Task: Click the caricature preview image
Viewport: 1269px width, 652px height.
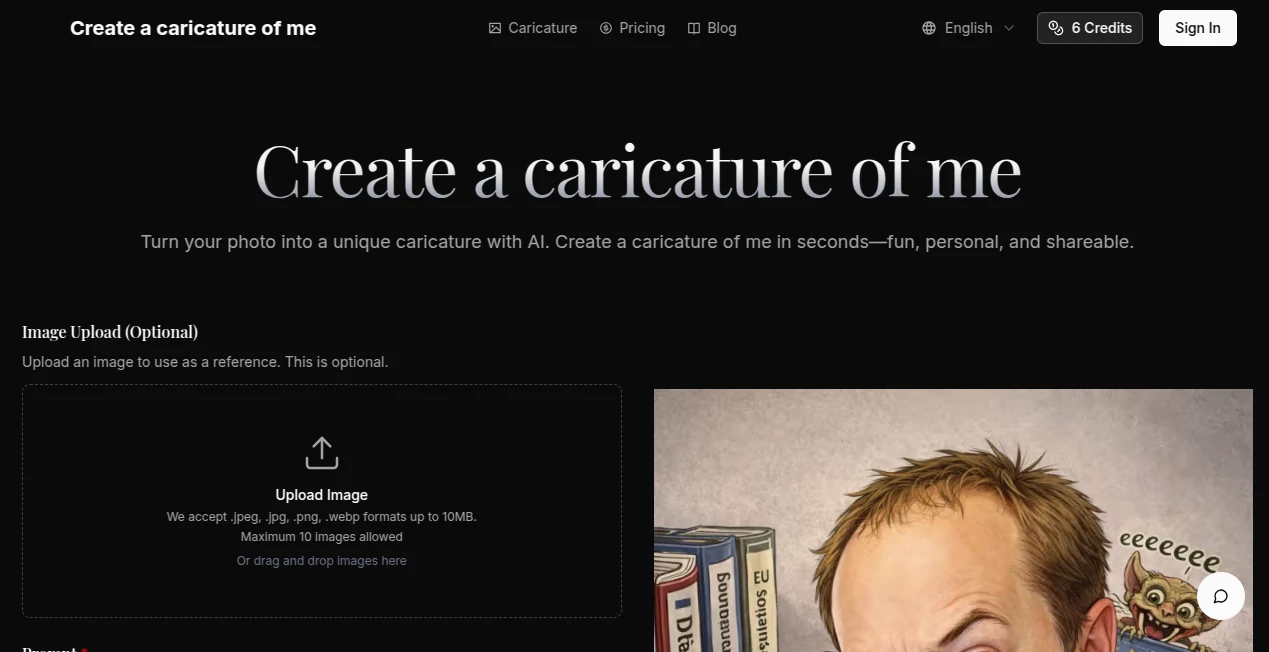Action: pos(952,520)
